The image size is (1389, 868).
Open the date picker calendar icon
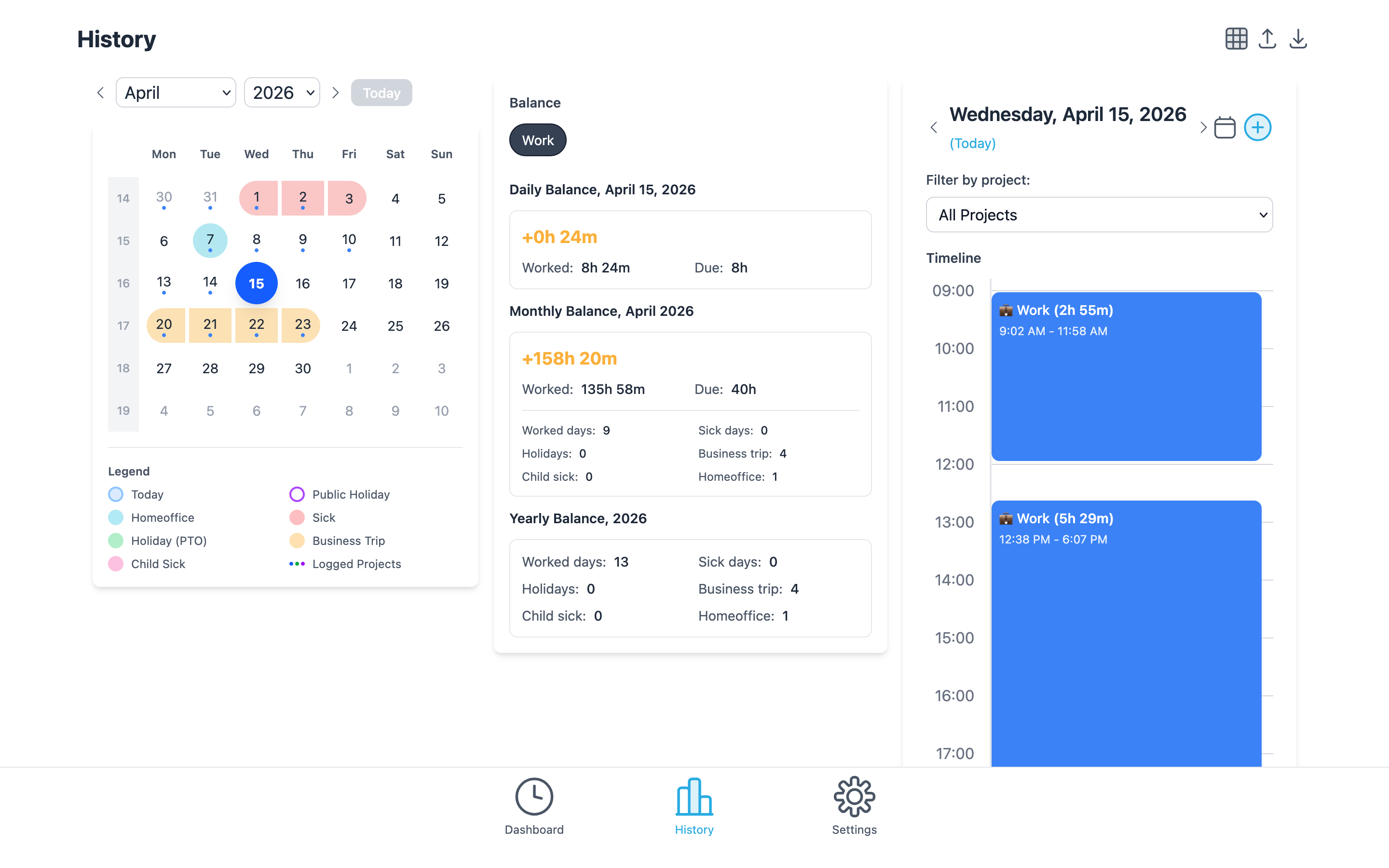1224,127
